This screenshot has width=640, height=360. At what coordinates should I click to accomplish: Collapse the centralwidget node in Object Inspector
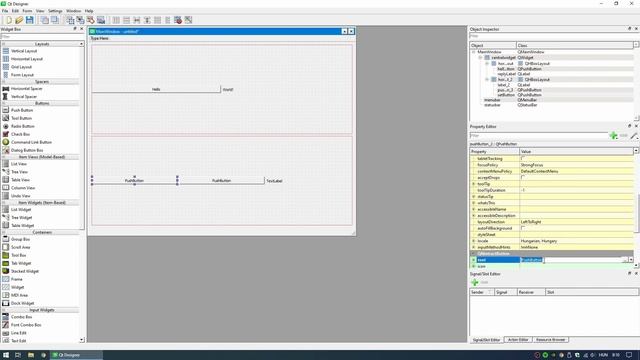pos(480,58)
